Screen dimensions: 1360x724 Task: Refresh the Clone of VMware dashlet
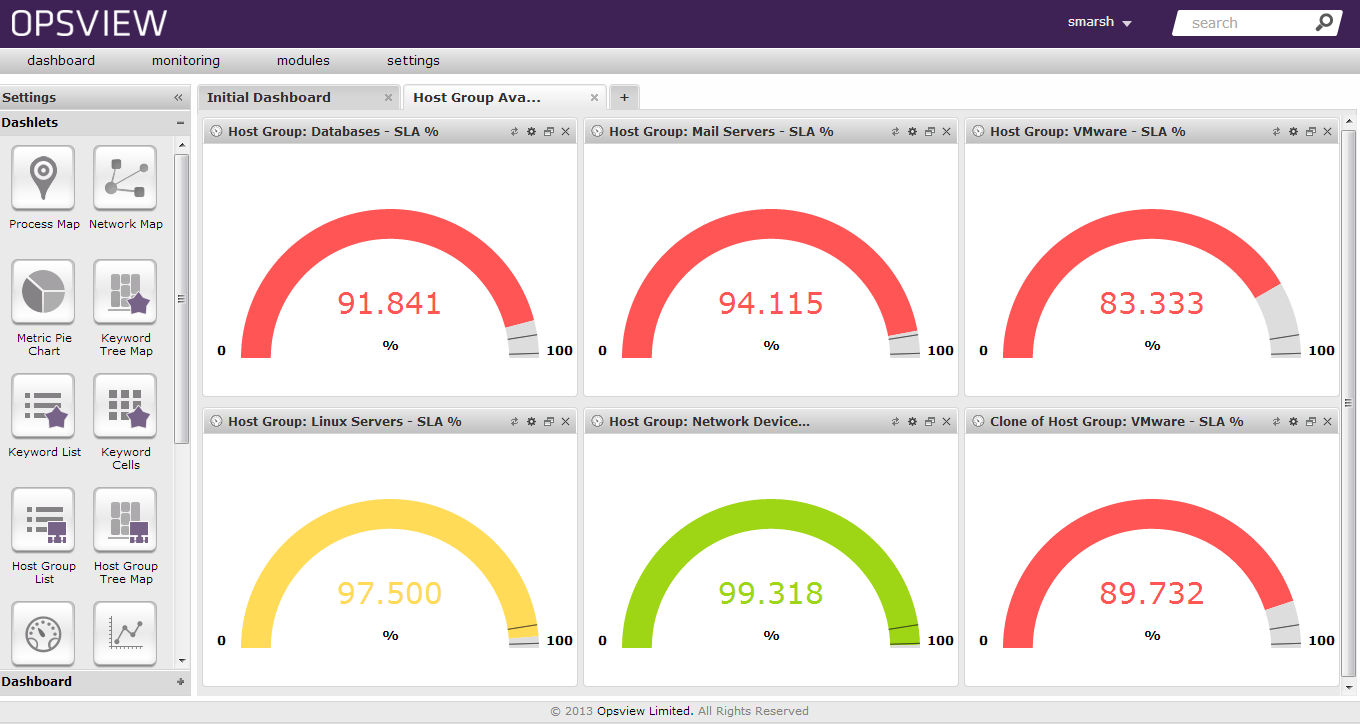(1277, 422)
